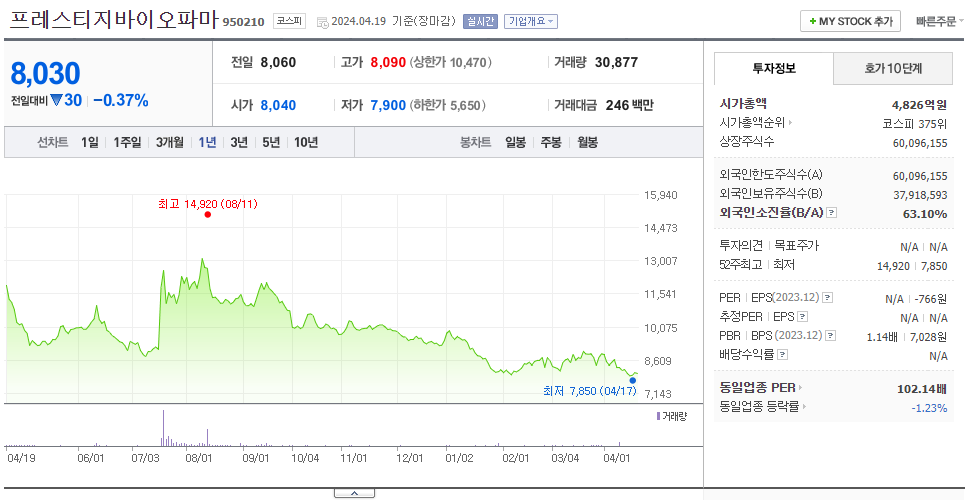Viewport: 968px width, 500px height.
Task: Click the 외국인소진율 value 63.10%
Action: 925,214
